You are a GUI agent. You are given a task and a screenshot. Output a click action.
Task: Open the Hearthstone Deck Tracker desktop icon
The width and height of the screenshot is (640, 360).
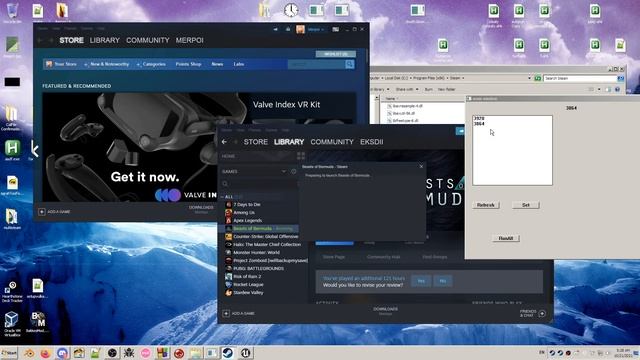click(x=12, y=291)
